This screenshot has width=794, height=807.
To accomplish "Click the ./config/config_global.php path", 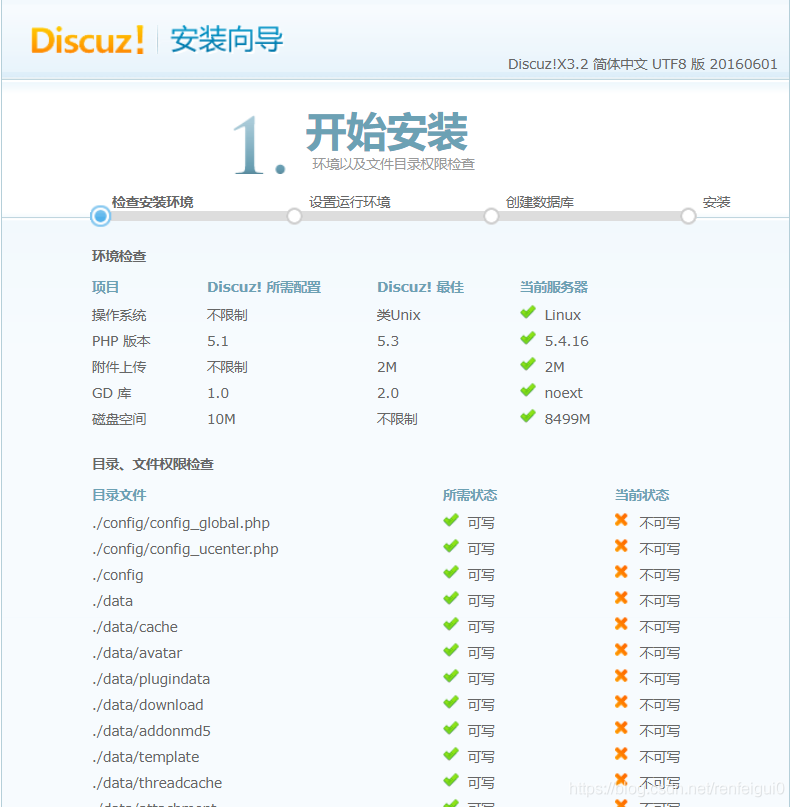I will point(181,523).
